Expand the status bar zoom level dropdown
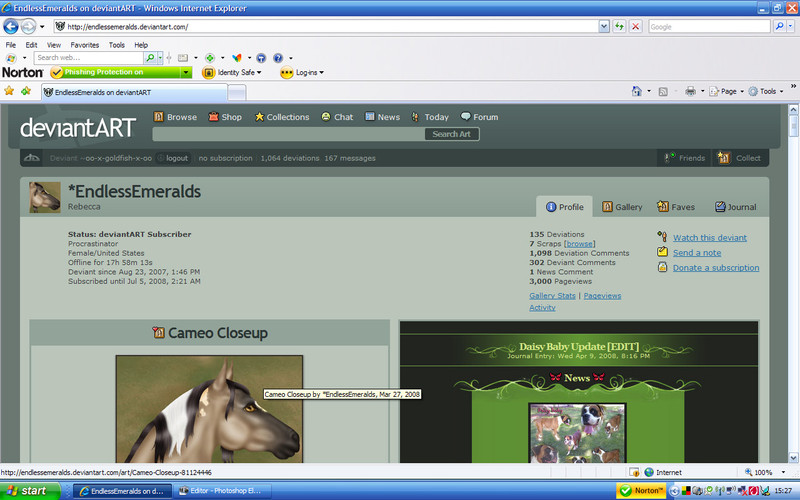The image size is (800, 500). pyautogui.click(x=784, y=472)
